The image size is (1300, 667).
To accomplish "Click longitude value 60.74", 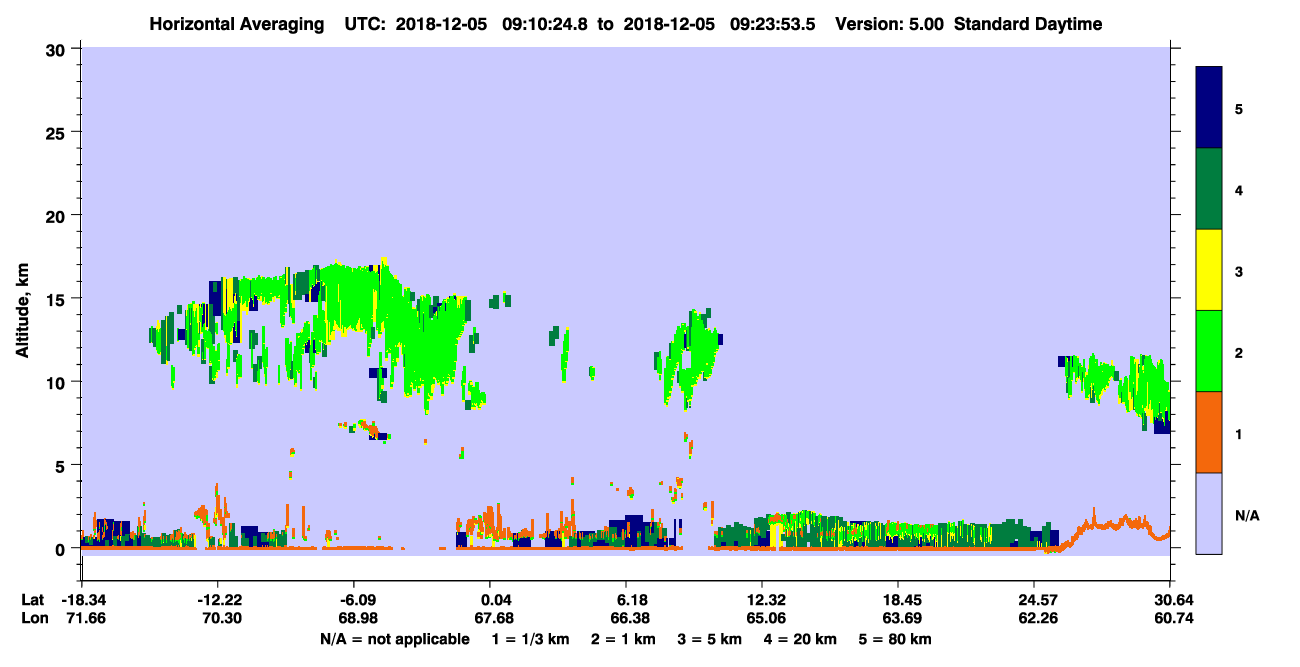I will click(x=1174, y=618).
